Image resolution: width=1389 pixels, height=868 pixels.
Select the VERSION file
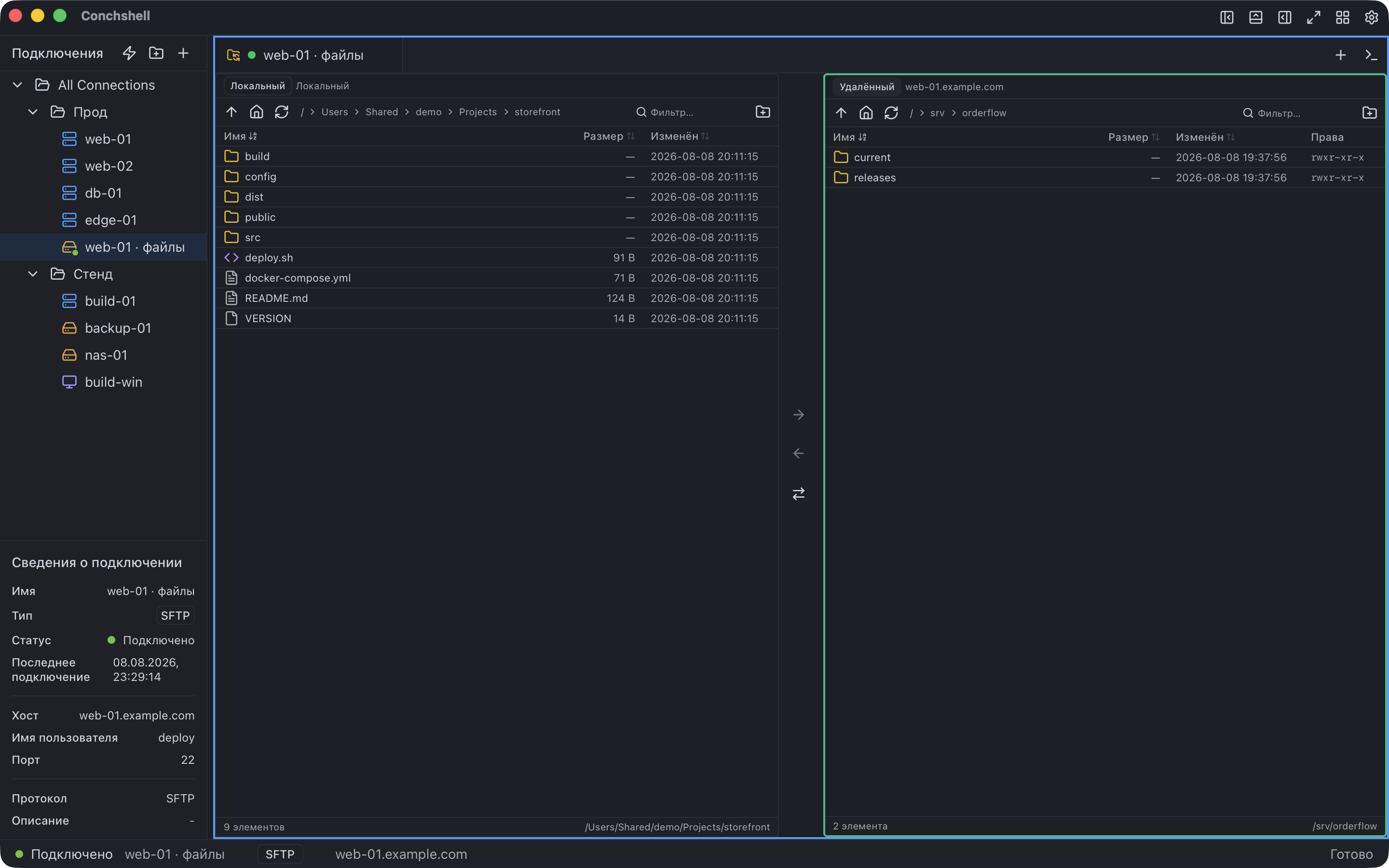(497, 319)
